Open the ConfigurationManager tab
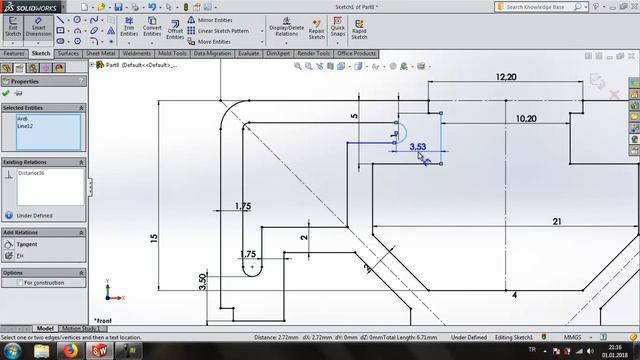 tap(33, 68)
